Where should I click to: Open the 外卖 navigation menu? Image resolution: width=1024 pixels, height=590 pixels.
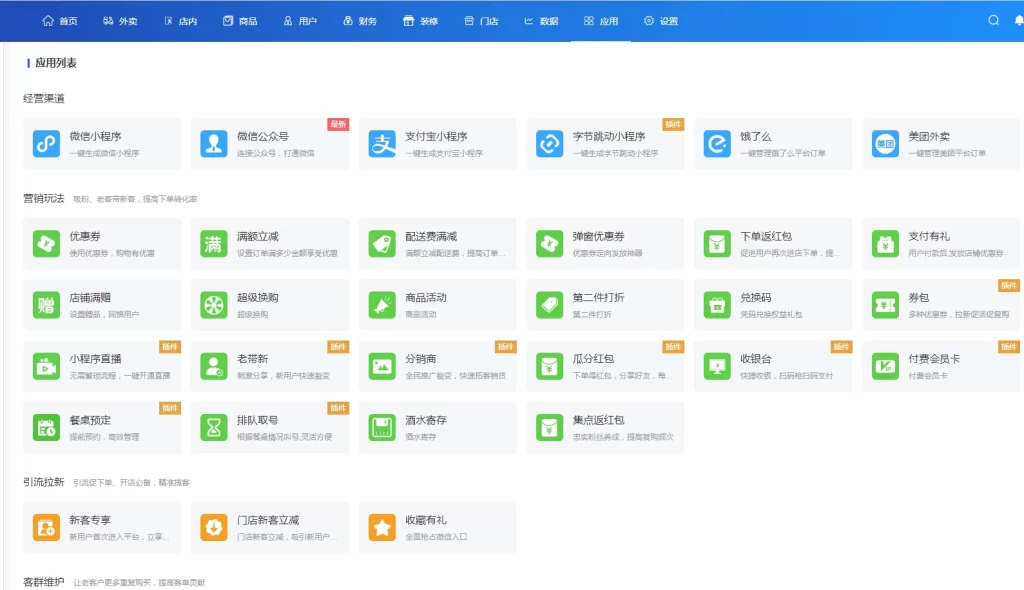(120, 21)
